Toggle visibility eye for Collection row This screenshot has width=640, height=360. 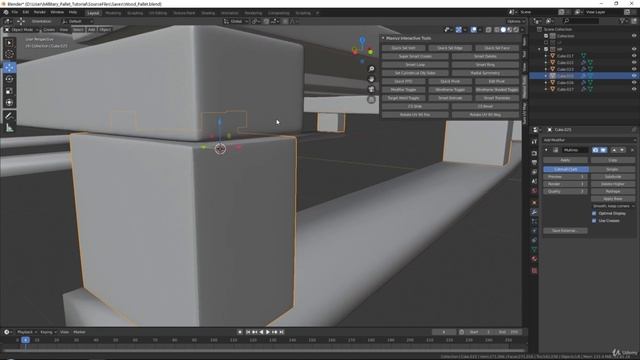(634, 36)
